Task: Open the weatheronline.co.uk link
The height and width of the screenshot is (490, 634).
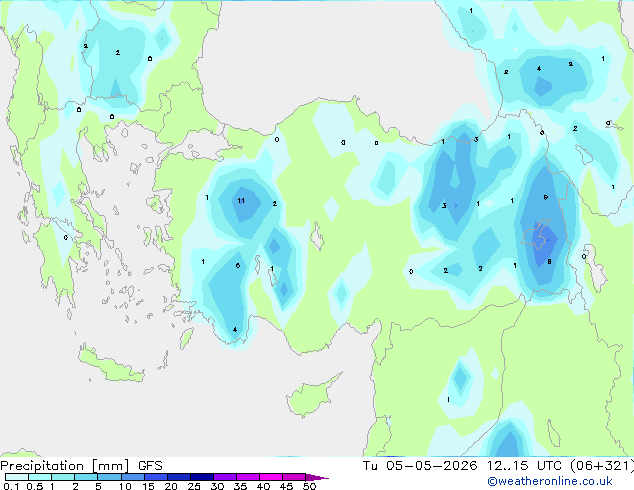Action: pyautogui.click(x=550, y=481)
